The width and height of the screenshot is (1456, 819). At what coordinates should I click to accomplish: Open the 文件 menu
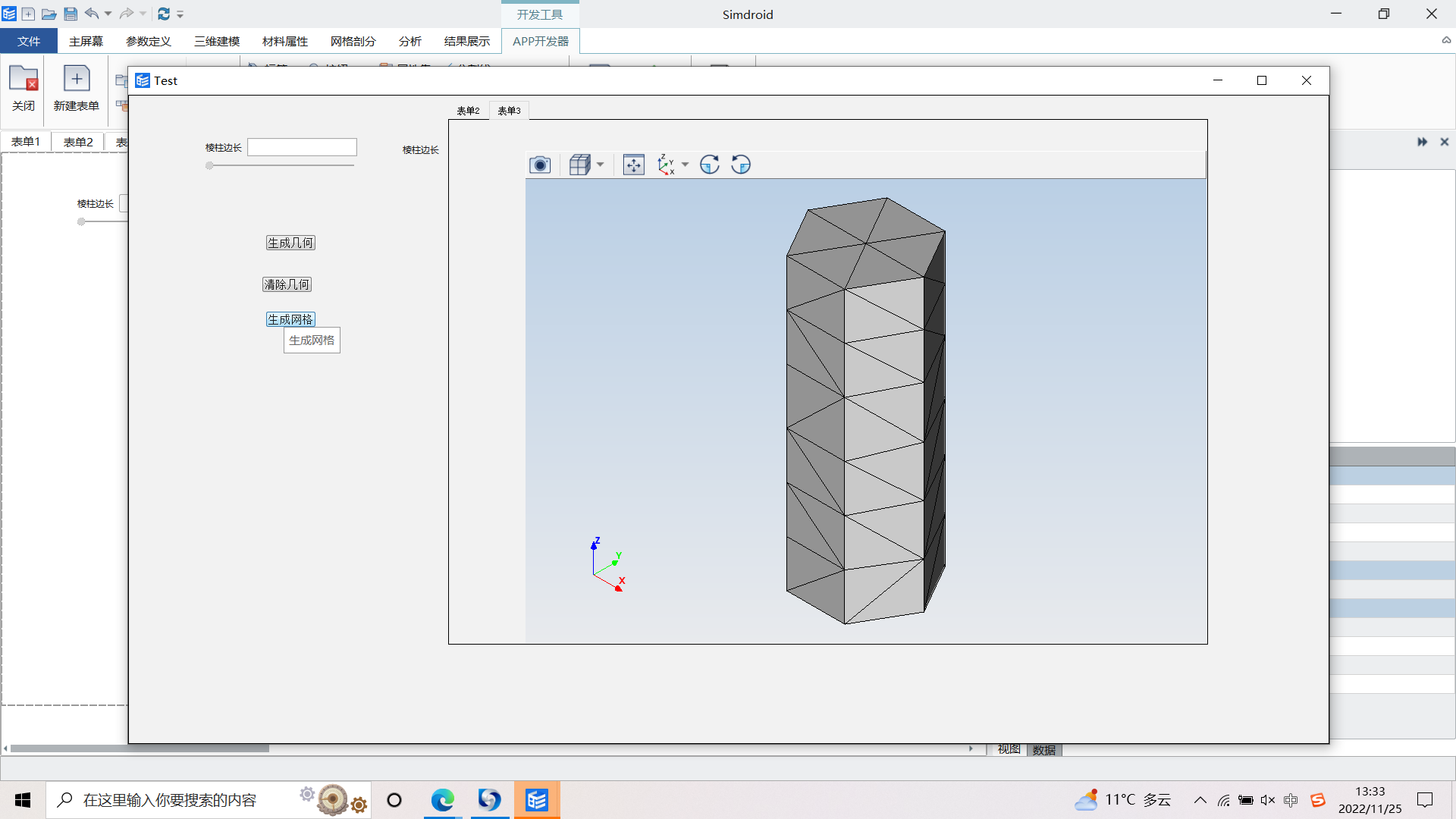point(29,41)
